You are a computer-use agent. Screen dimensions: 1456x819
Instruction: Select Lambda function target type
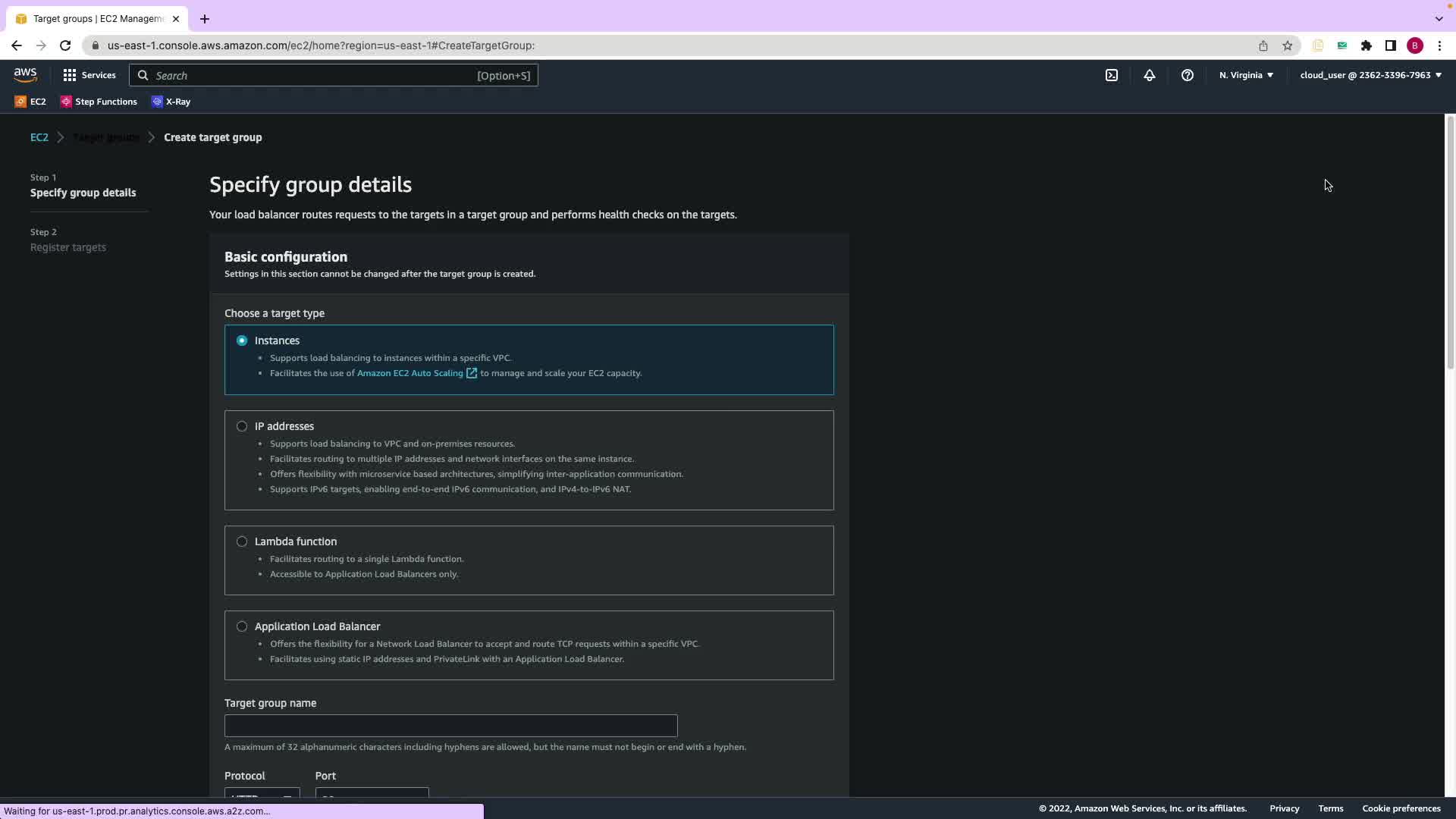pyautogui.click(x=242, y=541)
